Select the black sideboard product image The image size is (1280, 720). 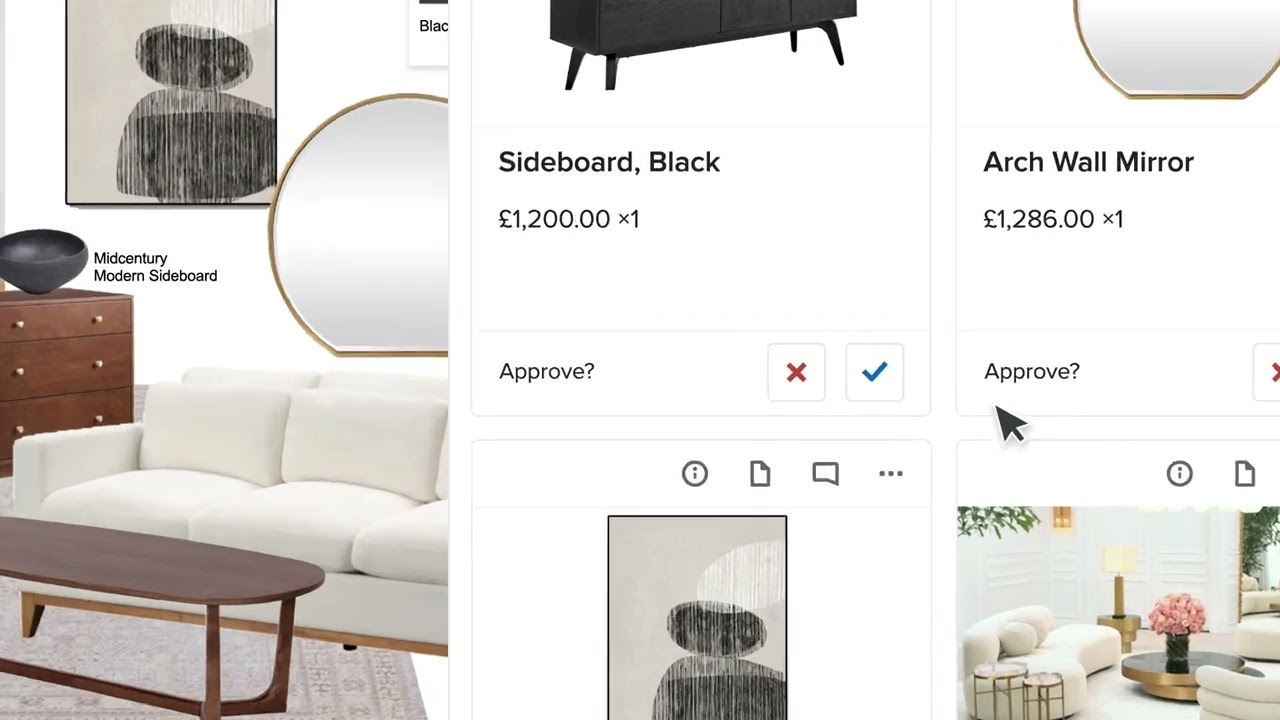[703, 43]
